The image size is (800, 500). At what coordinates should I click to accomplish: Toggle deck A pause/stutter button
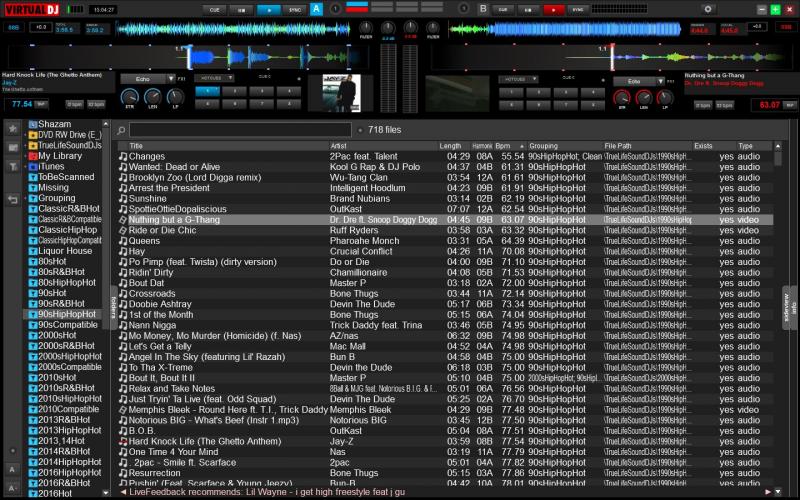242,10
